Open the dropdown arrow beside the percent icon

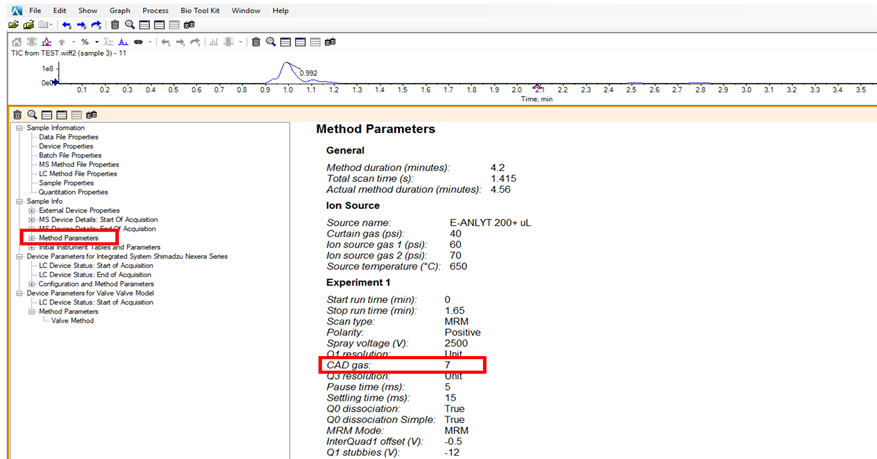[97, 42]
